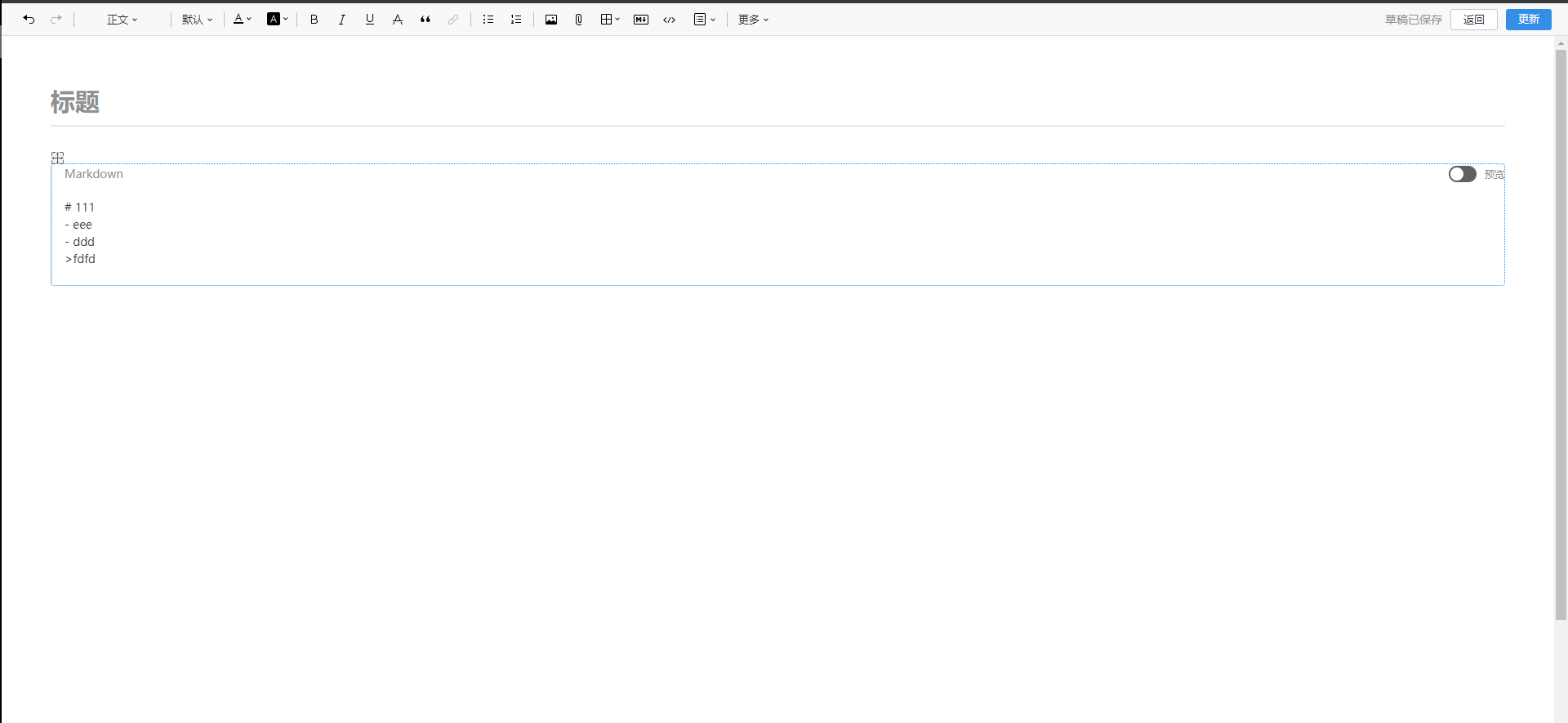The width and height of the screenshot is (1568, 723).
Task: Click the insert link icon
Action: 453,20
